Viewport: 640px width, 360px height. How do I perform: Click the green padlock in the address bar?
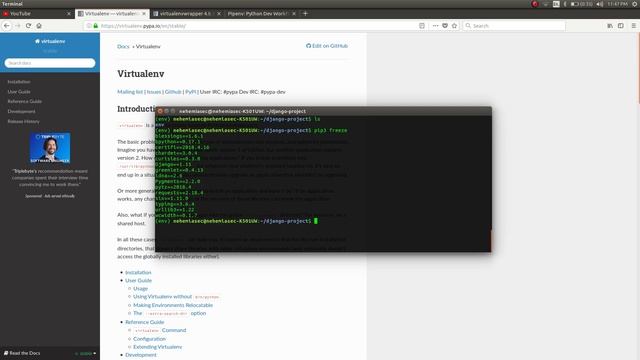pos(96,26)
